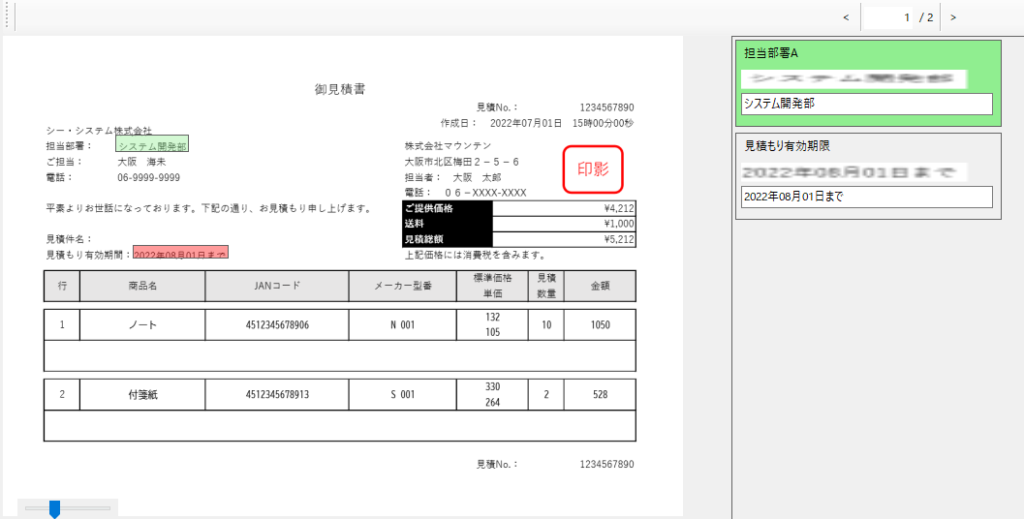Click the blurred date image in 見積もり有効期限
This screenshot has width=1024, height=519.
[x=854, y=172]
